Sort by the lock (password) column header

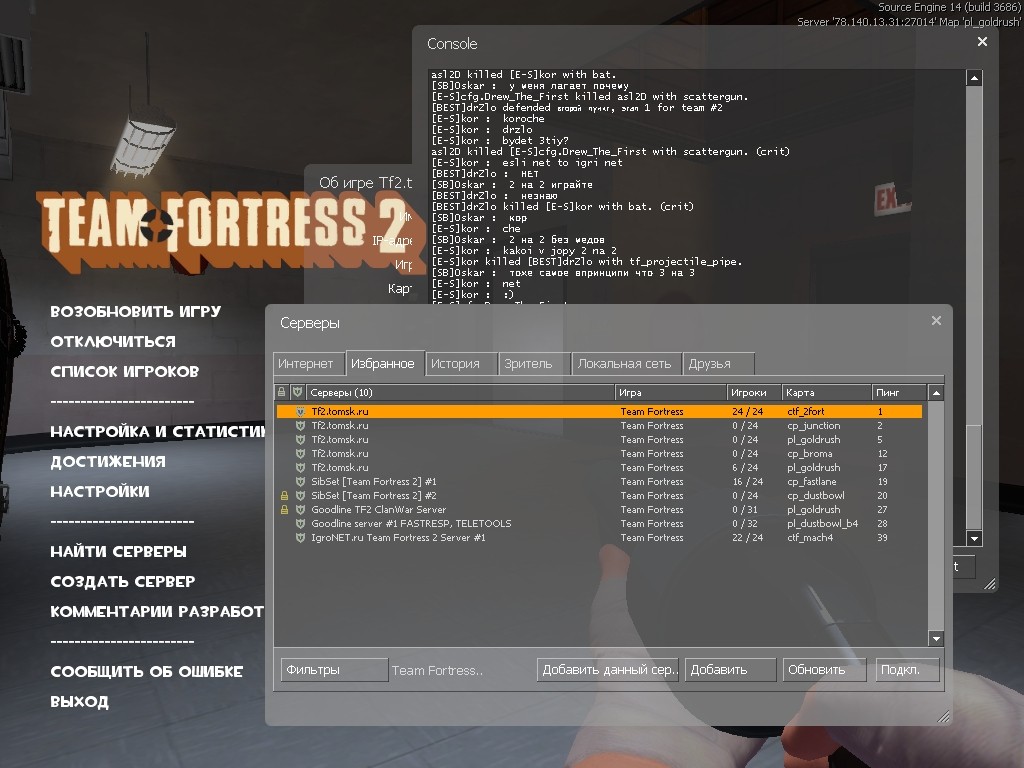[281, 392]
